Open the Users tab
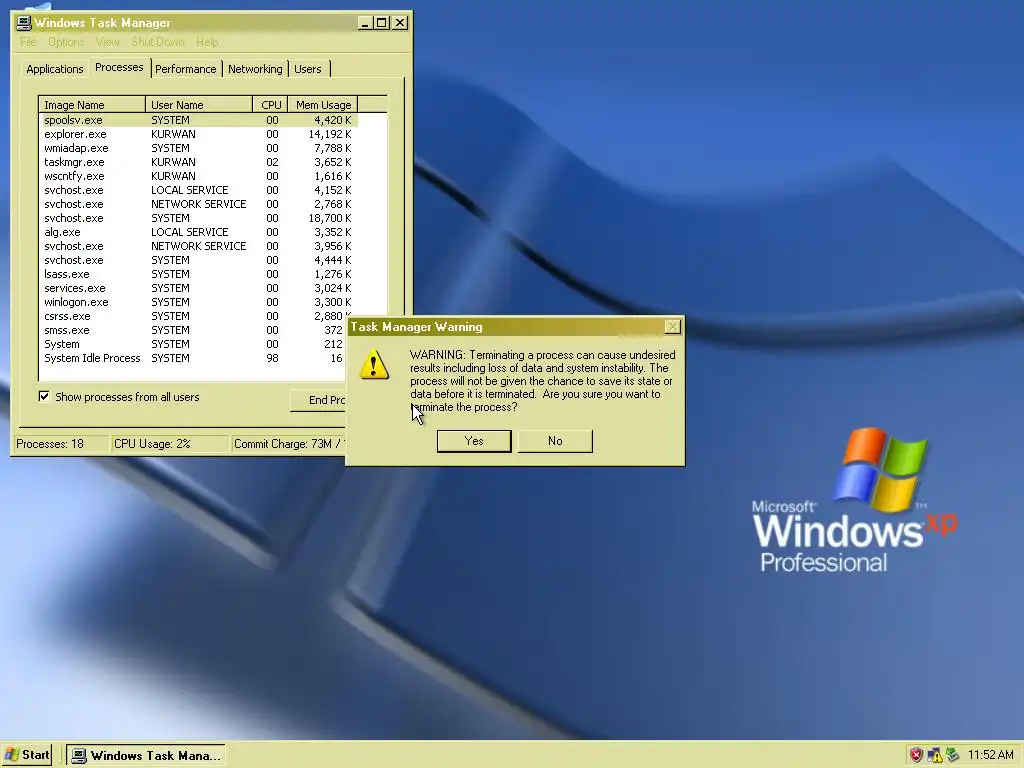 pyautogui.click(x=308, y=69)
